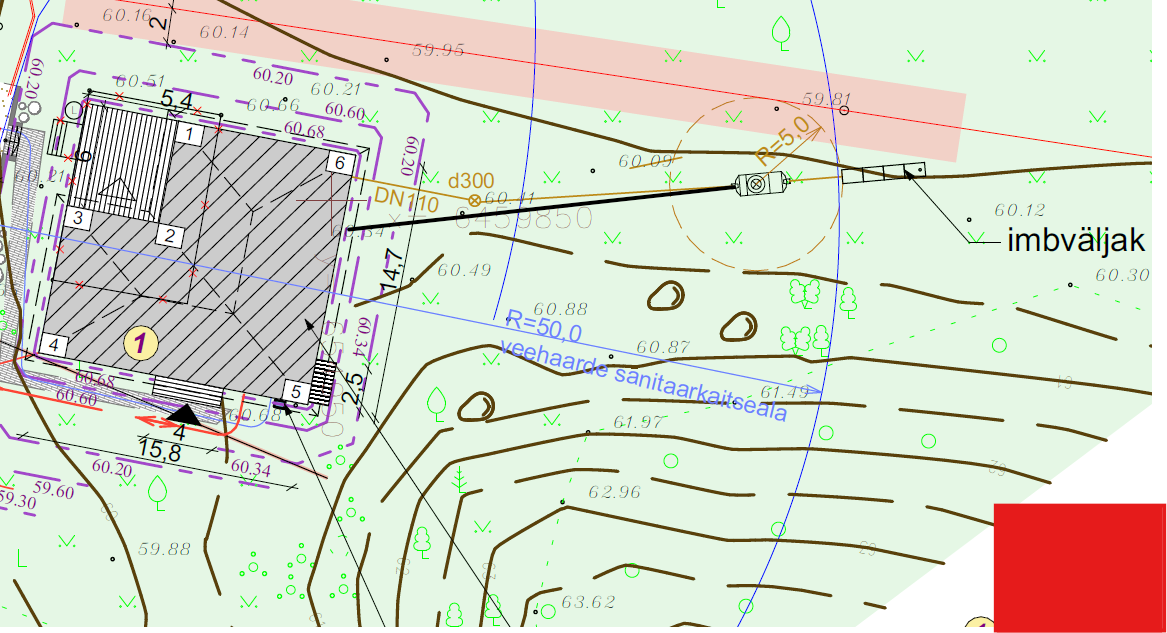The width and height of the screenshot is (1167, 633).
Task: Select the building corner marker 1
Action: pos(192,132)
